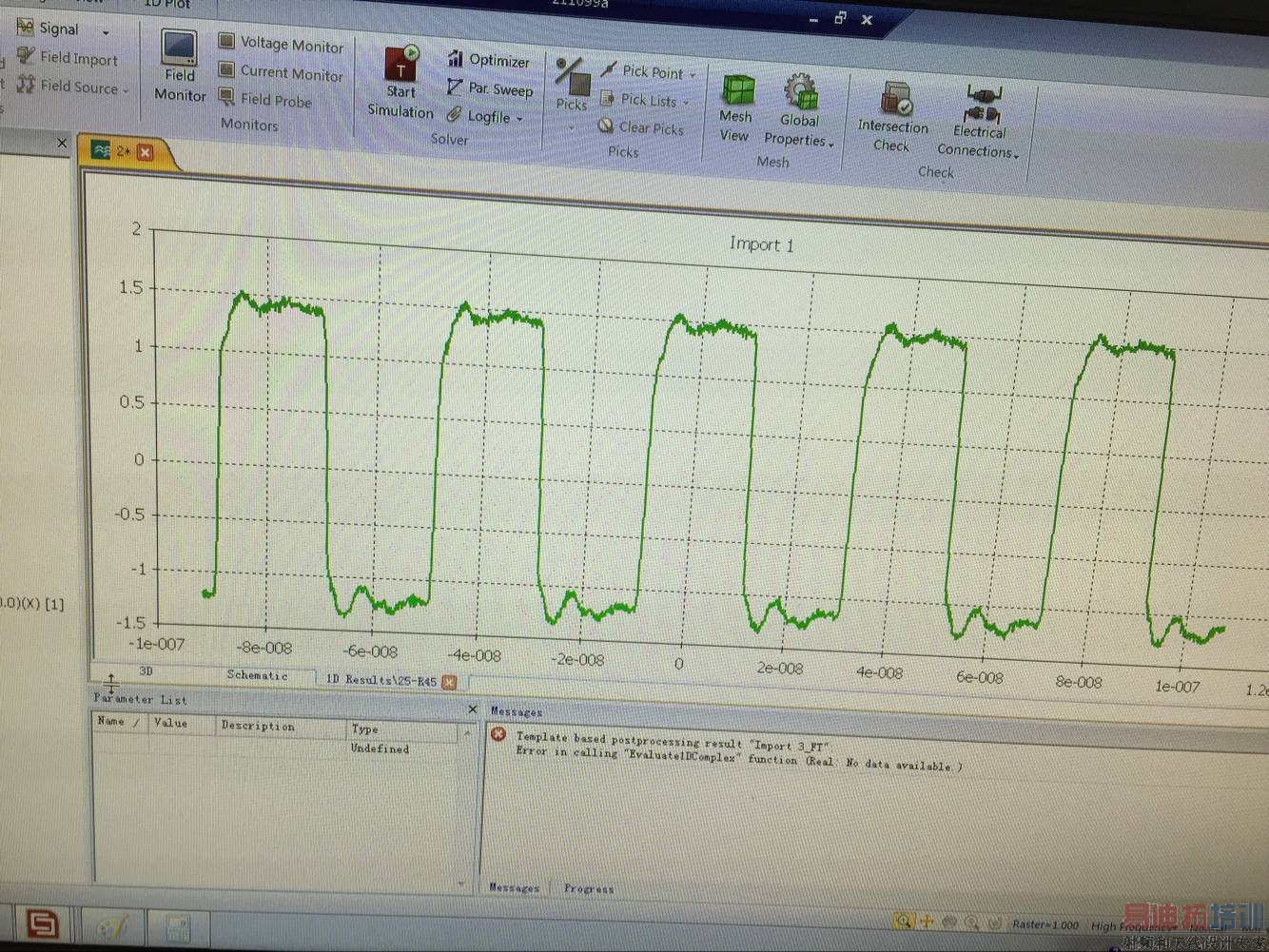Click the Parameter List scrollbar down arrow
Viewport: 1269px width, 952px height.
coord(462,884)
